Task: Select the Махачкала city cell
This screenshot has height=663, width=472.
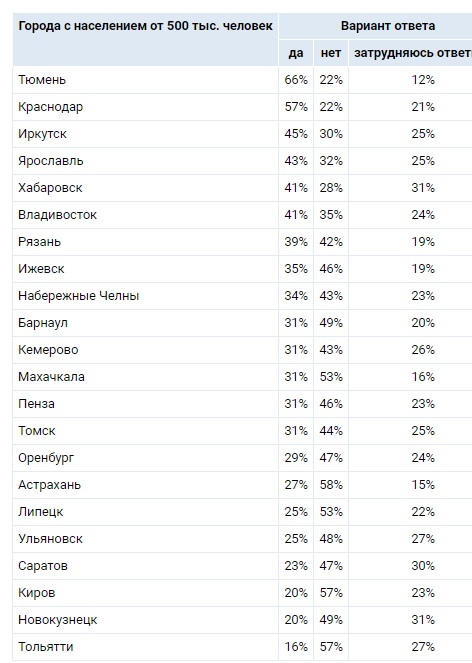Action: (x=145, y=377)
